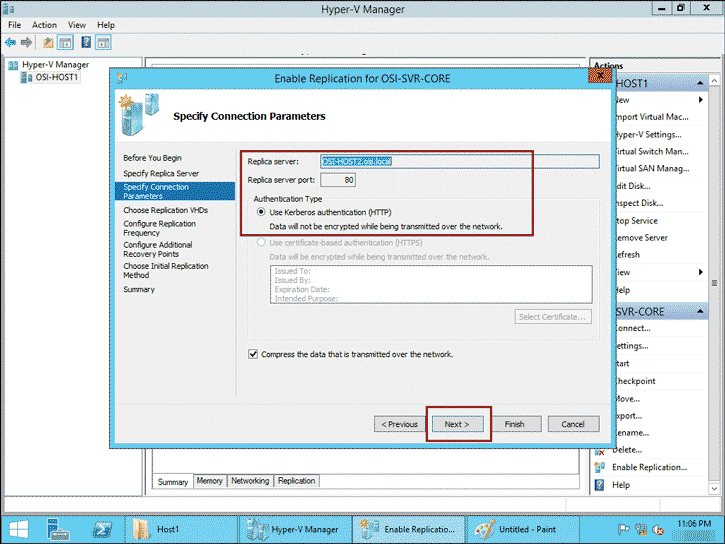
Task: Go to Specify Replica Server wizard step
Action: point(161,173)
